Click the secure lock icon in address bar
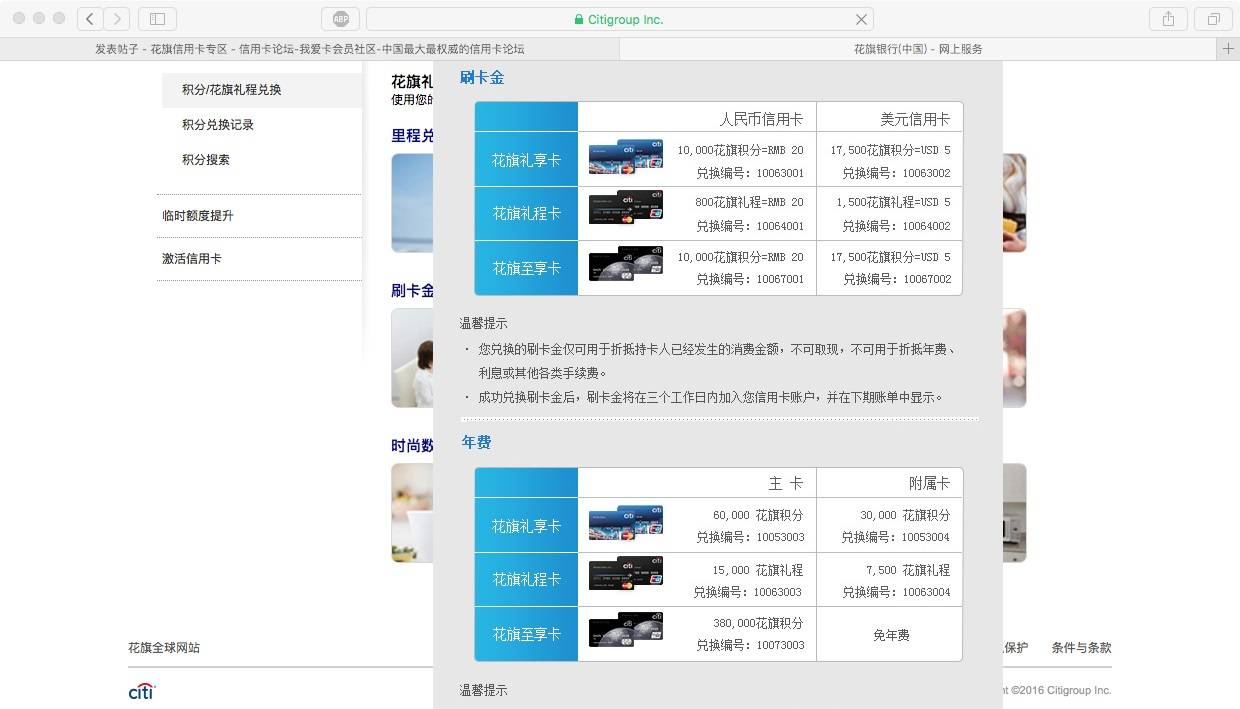The width and height of the screenshot is (1240, 709). click(578, 20)
